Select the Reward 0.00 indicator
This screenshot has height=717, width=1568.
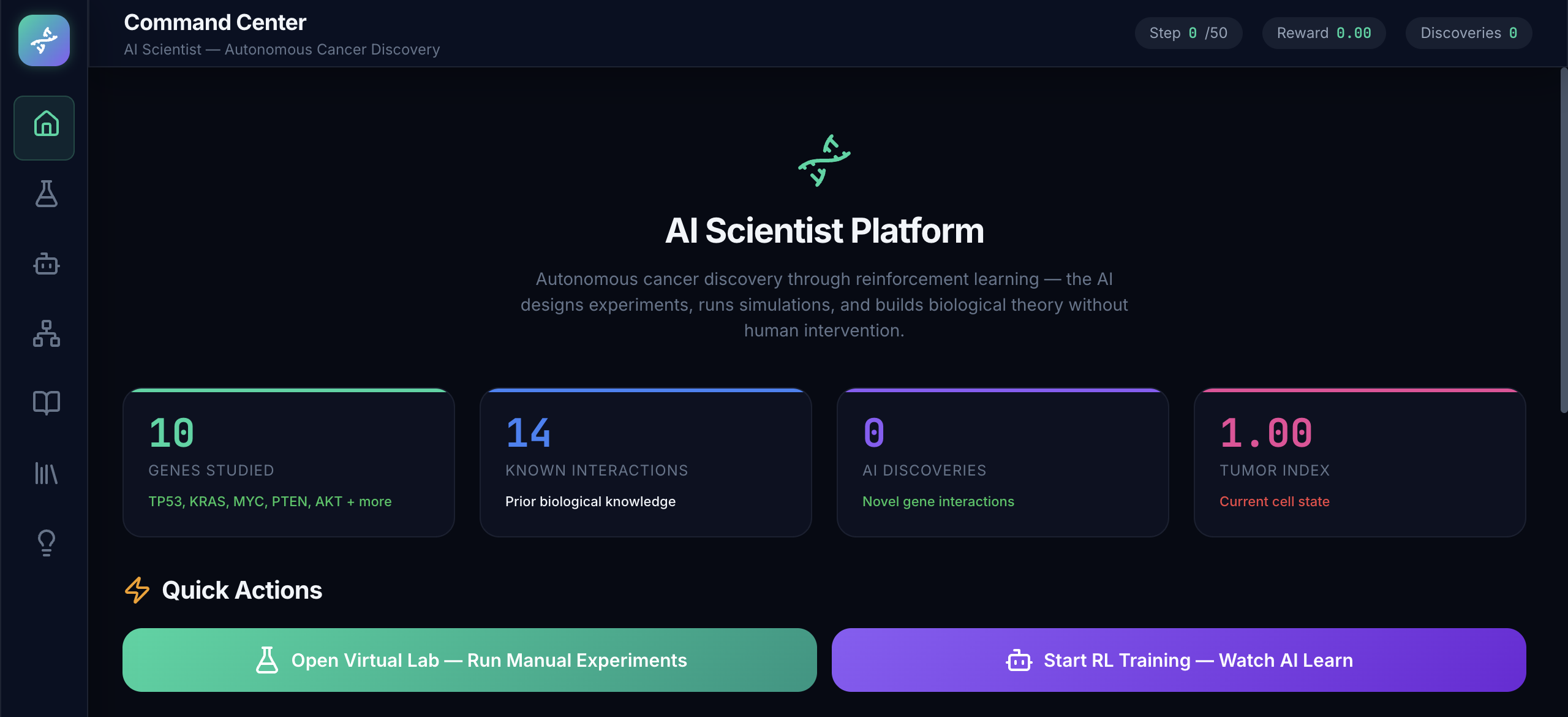pyautogui.click(x=1324, y=33)
